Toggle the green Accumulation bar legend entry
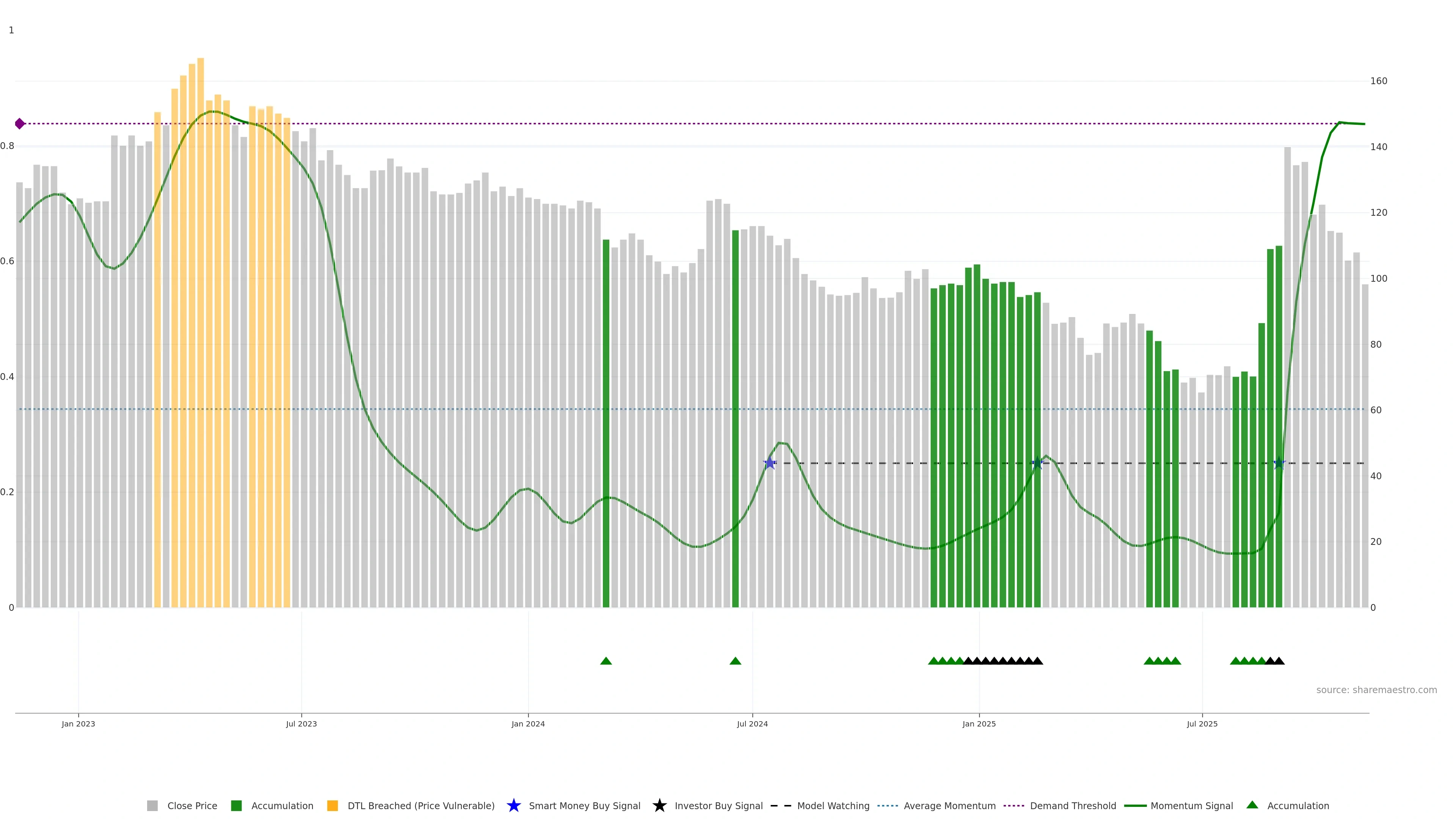The height and width of the screenshot is (819, 1456). [x=236, y=805]
